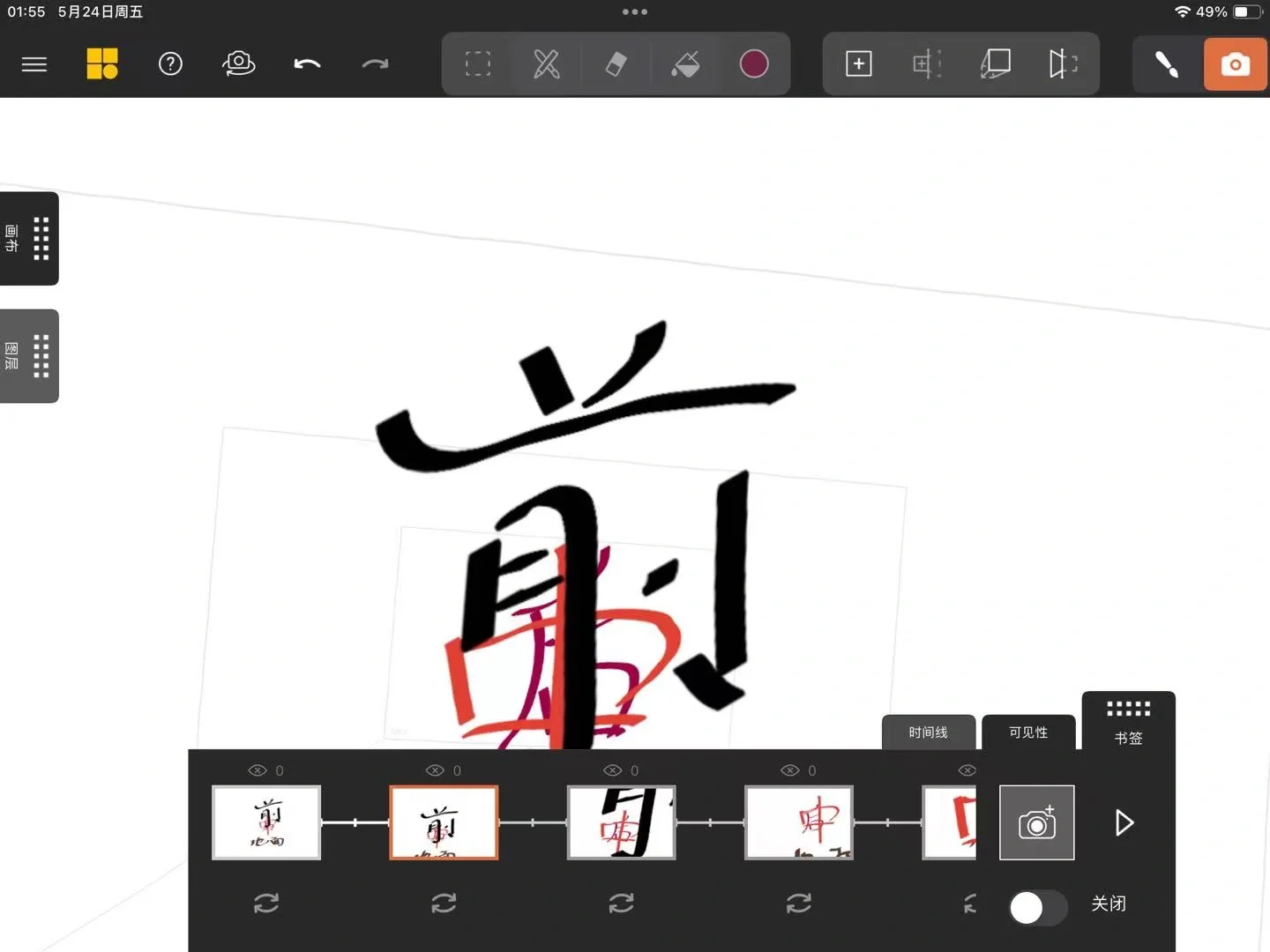Click the camera button to capture a new frame
The width and height of the screenshot is (1270, 952).
coord(1037,822)
